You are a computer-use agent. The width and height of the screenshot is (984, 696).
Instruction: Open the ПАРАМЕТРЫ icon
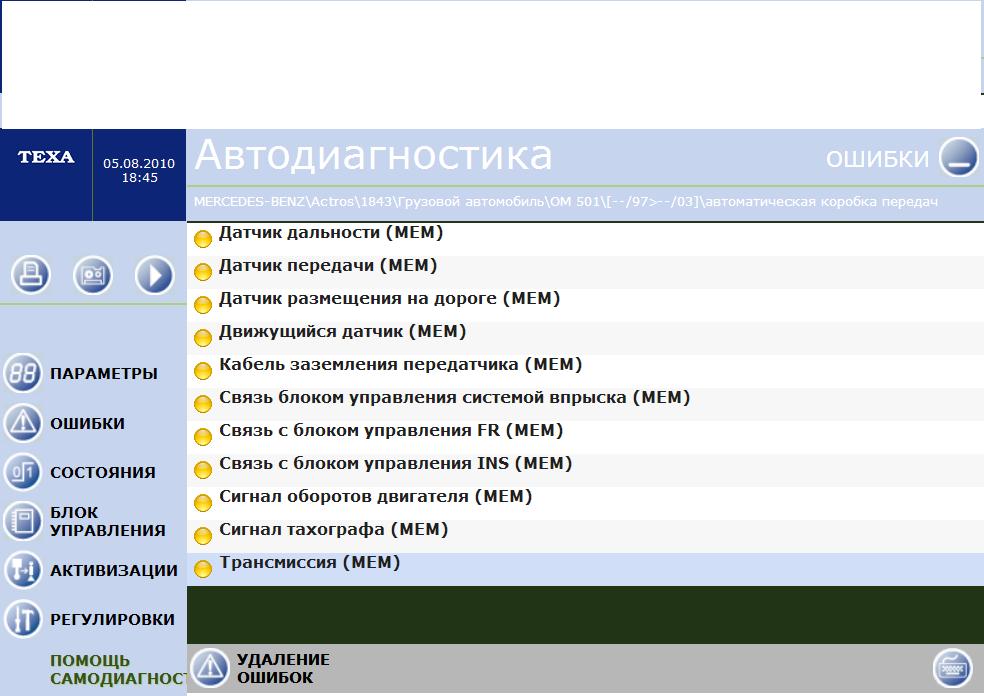(x=23, y=373)
